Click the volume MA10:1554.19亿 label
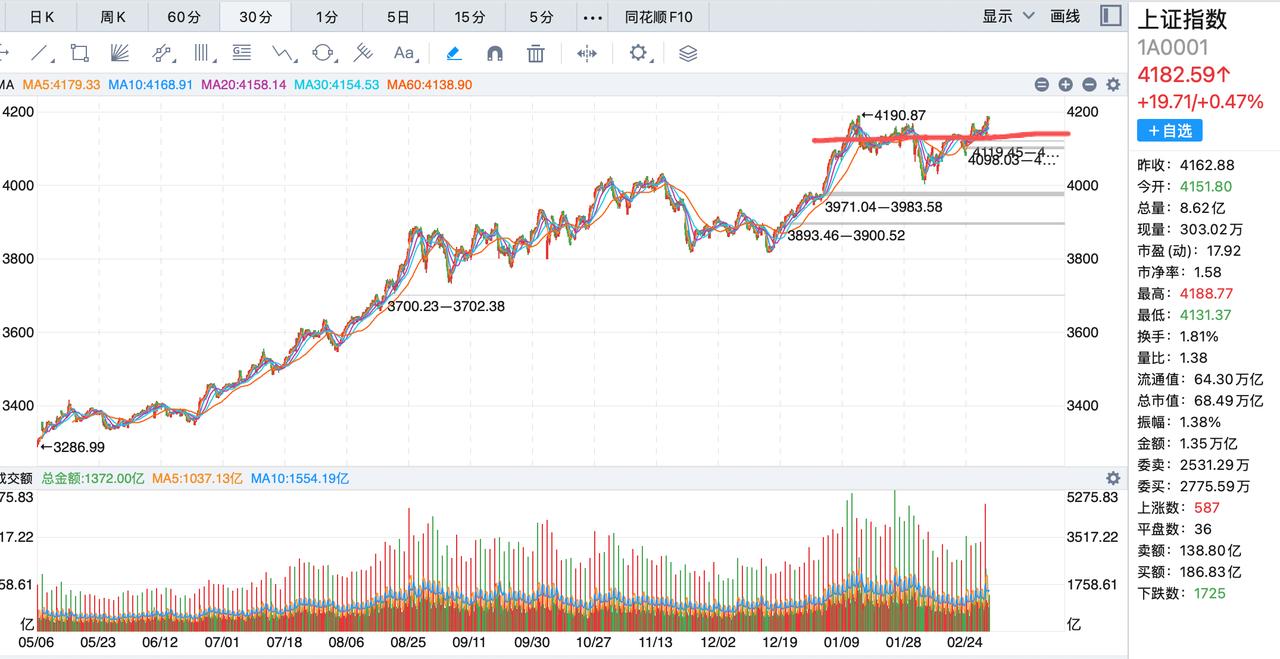Viewport: 1280px width, 659px height. coord(300,479)
